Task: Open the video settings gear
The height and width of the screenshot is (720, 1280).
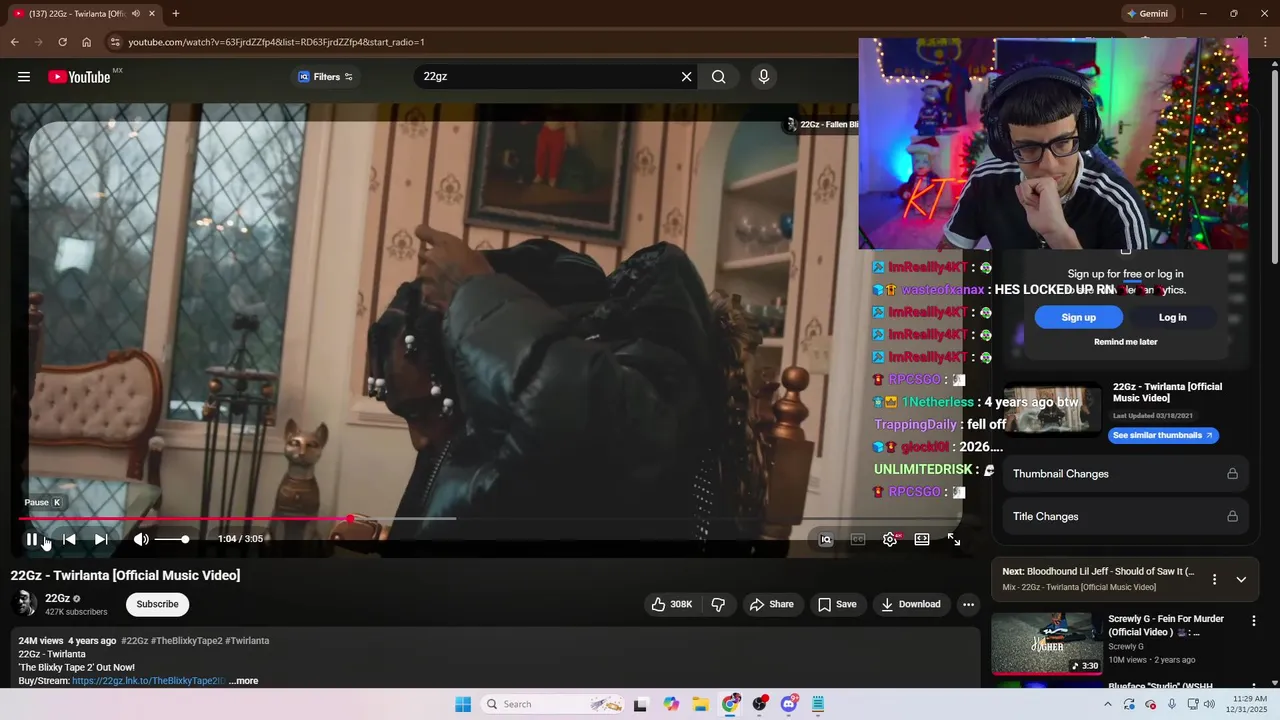Action: (890, 539)
